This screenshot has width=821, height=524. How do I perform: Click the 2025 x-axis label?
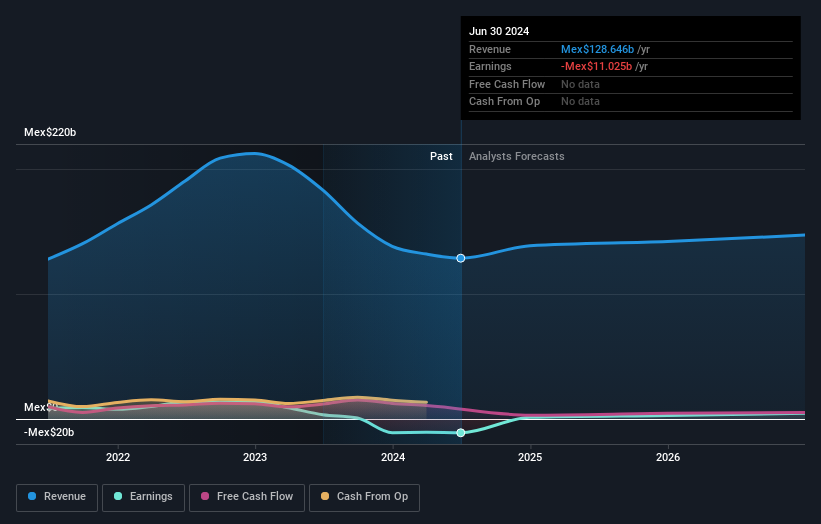click(x=530, y=457)
